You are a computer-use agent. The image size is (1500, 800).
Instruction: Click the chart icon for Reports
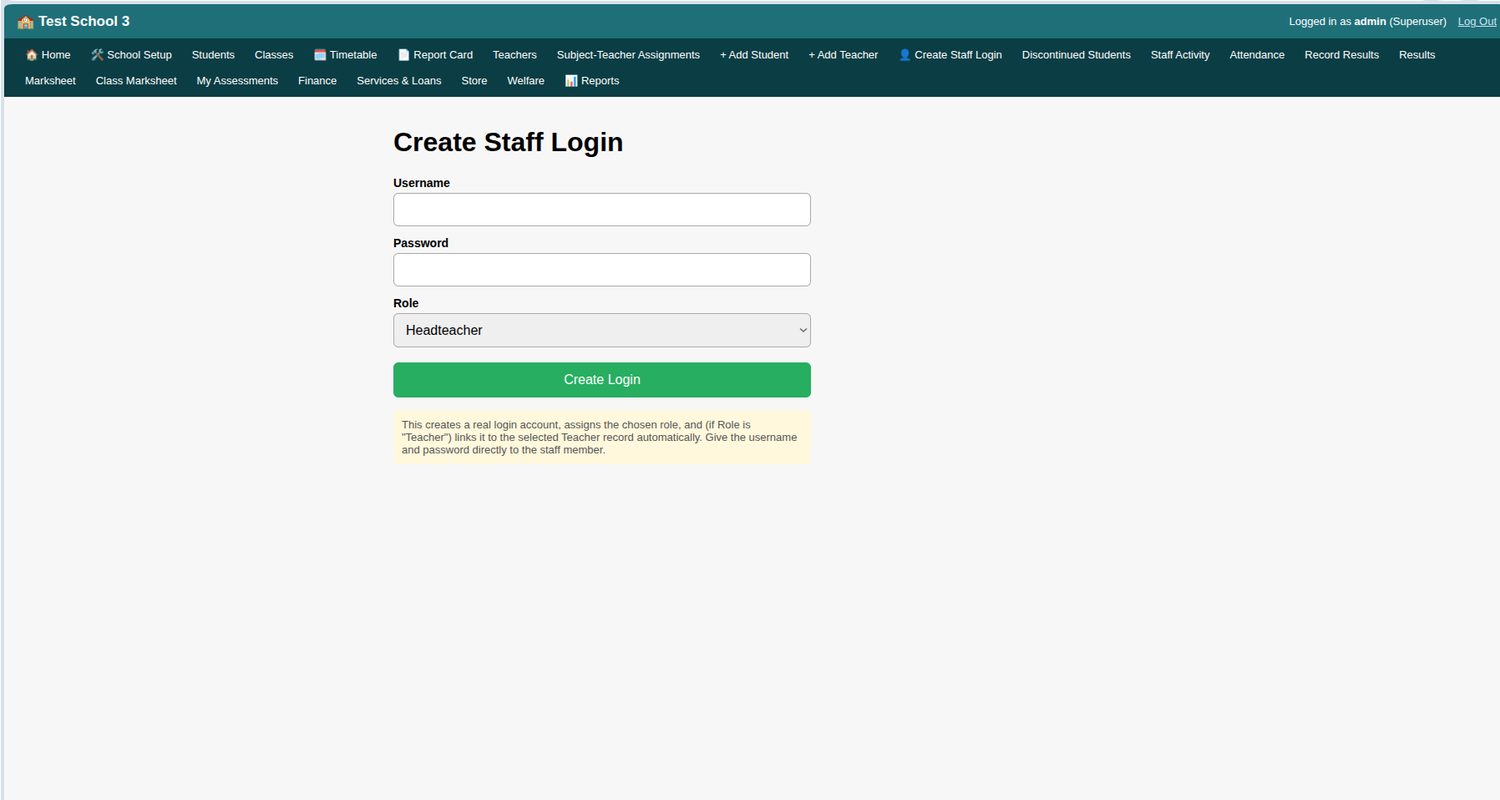[571, 81]
